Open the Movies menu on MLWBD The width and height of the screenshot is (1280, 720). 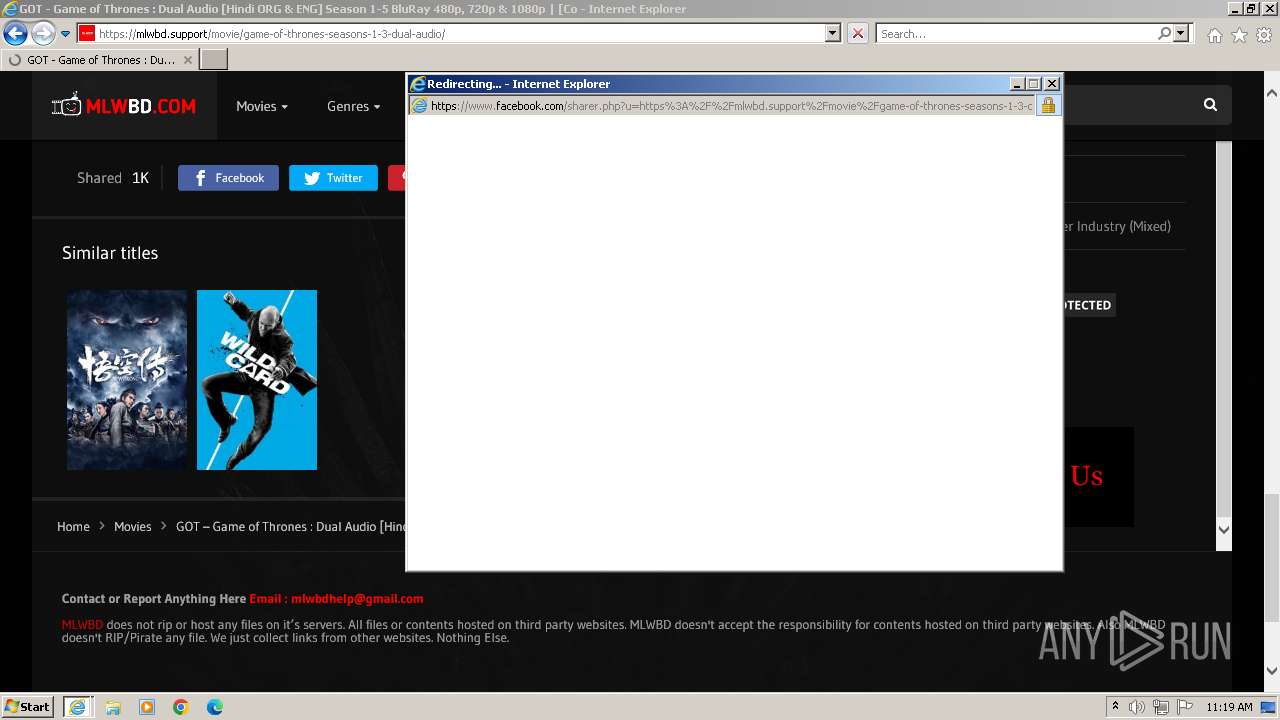[x=262, y=106]
